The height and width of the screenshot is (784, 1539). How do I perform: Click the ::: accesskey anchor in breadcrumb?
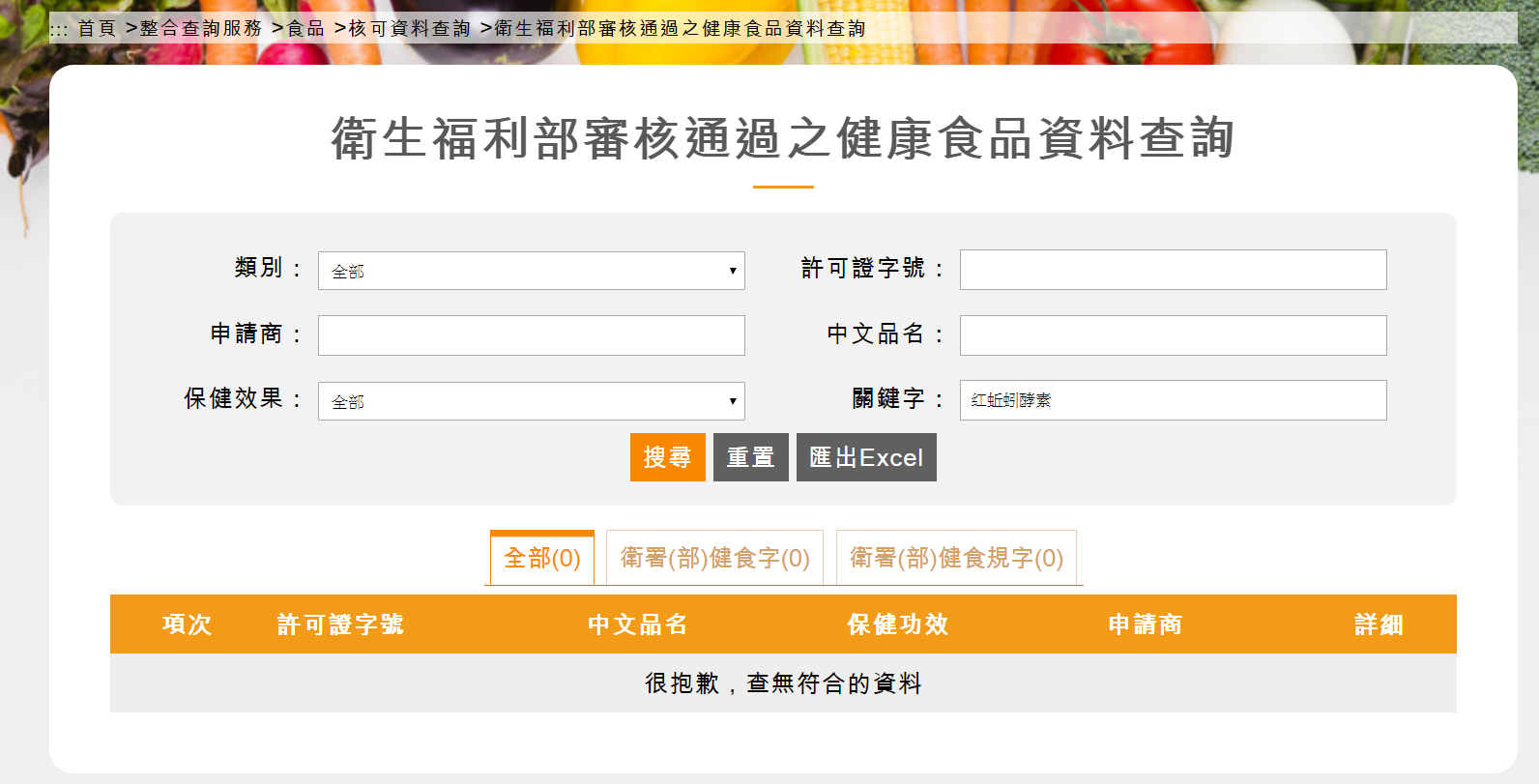[59, 29]
